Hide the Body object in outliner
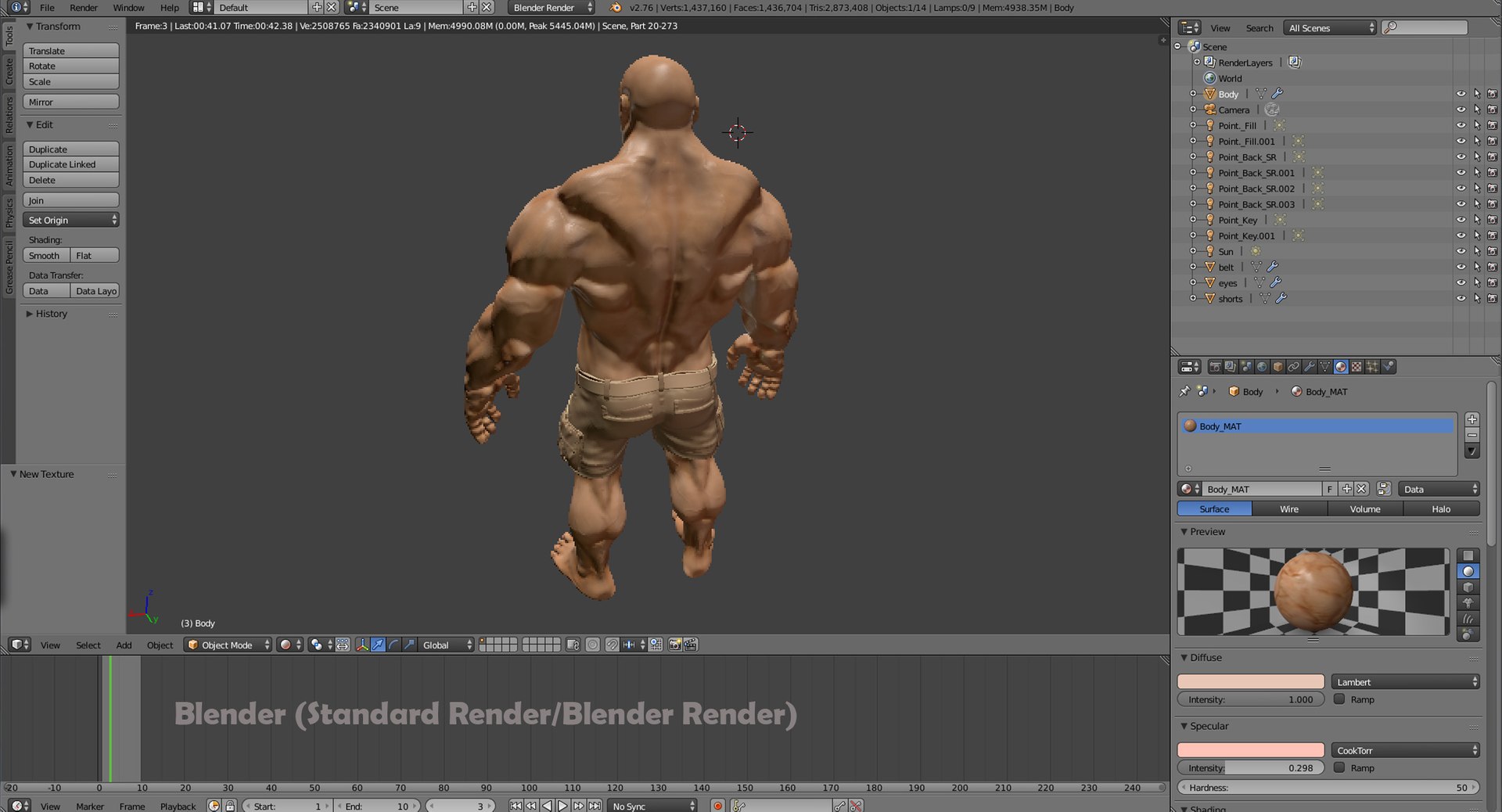The image size is (1502, 812). tap(1461, 94)
